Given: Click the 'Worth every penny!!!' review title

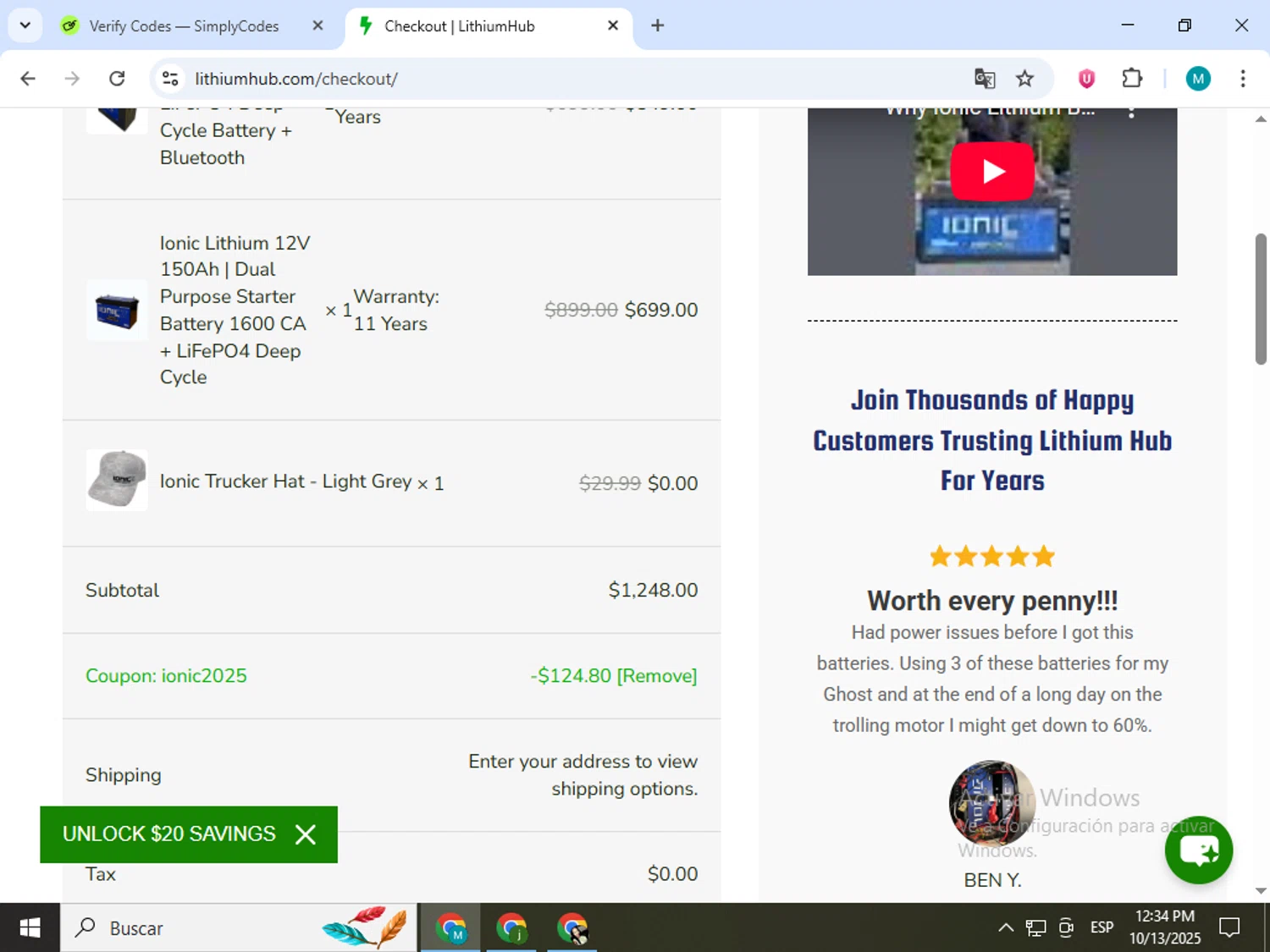Looking at the screenshot, I should point(992,601).
